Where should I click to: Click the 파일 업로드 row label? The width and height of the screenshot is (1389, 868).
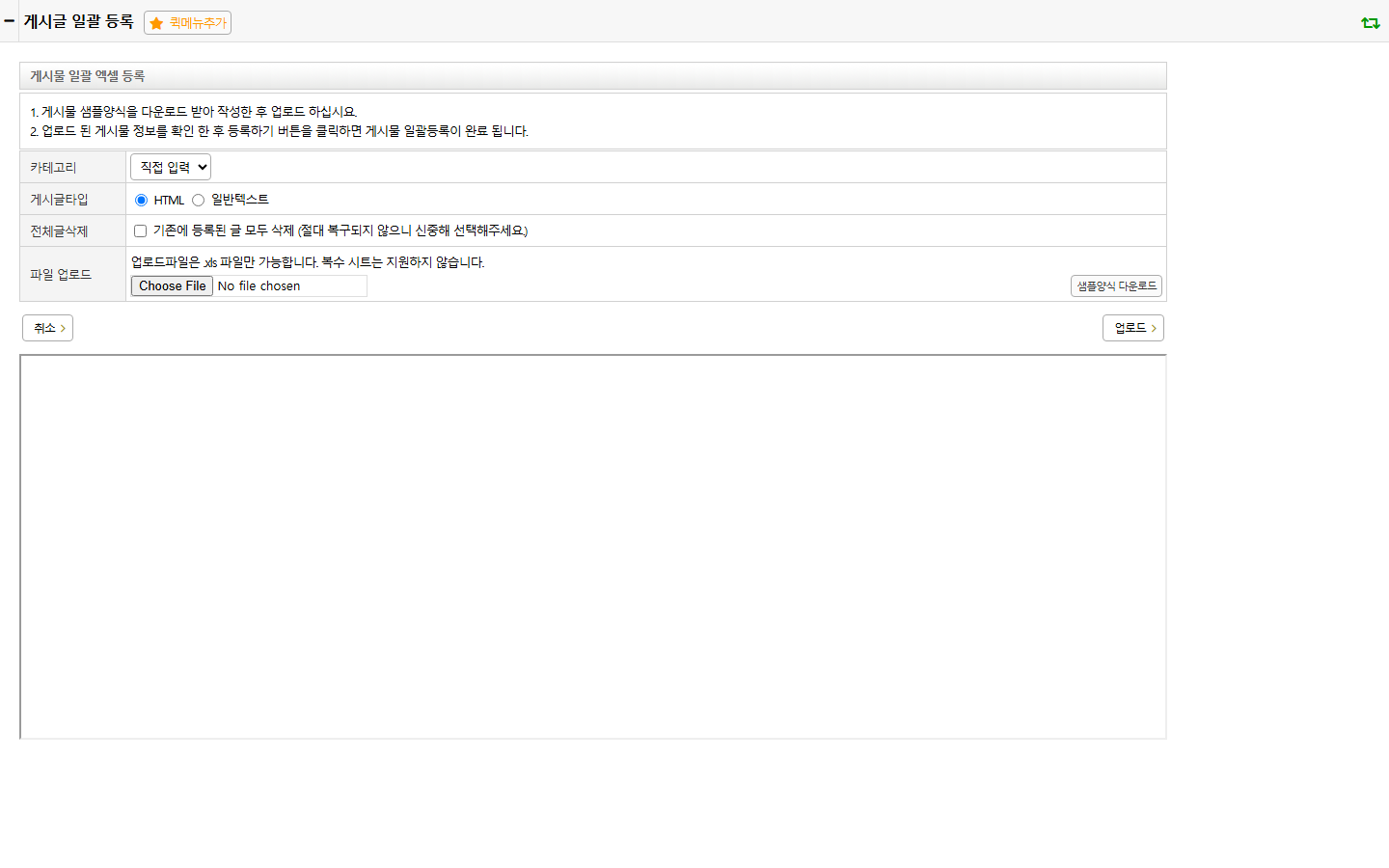[x=60, y=274]
